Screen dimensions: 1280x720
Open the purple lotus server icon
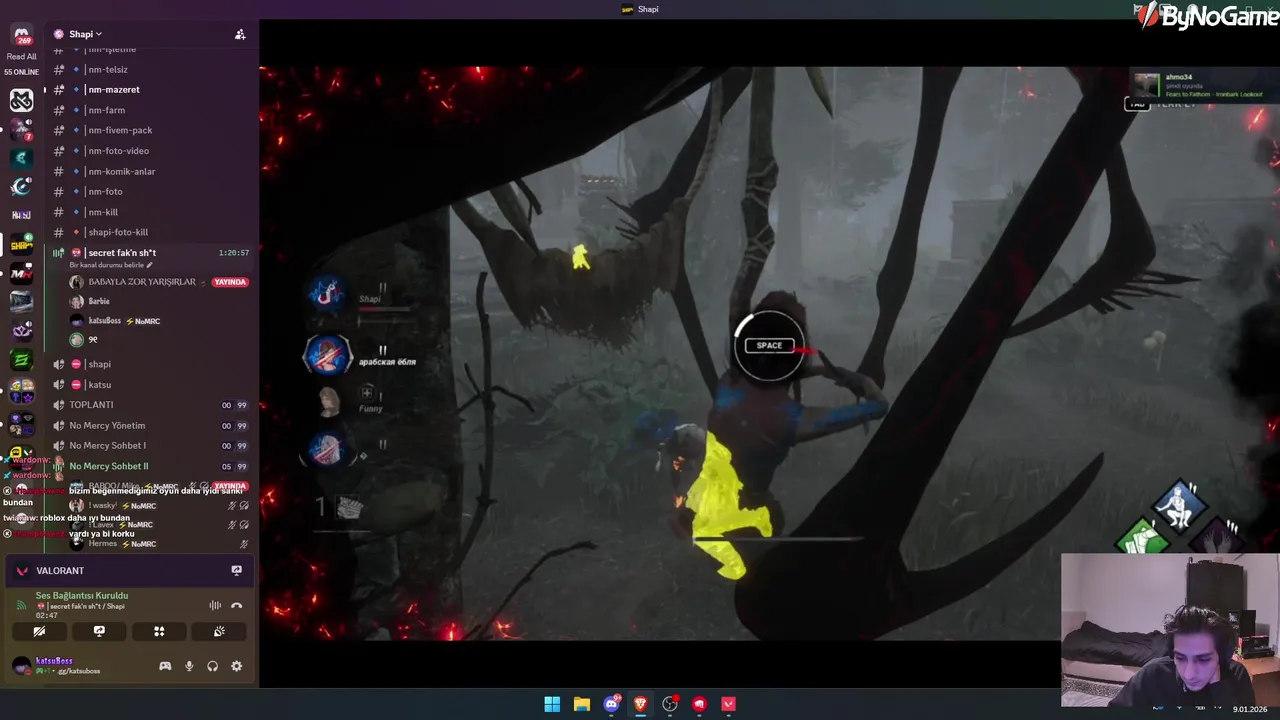[21, 331]
